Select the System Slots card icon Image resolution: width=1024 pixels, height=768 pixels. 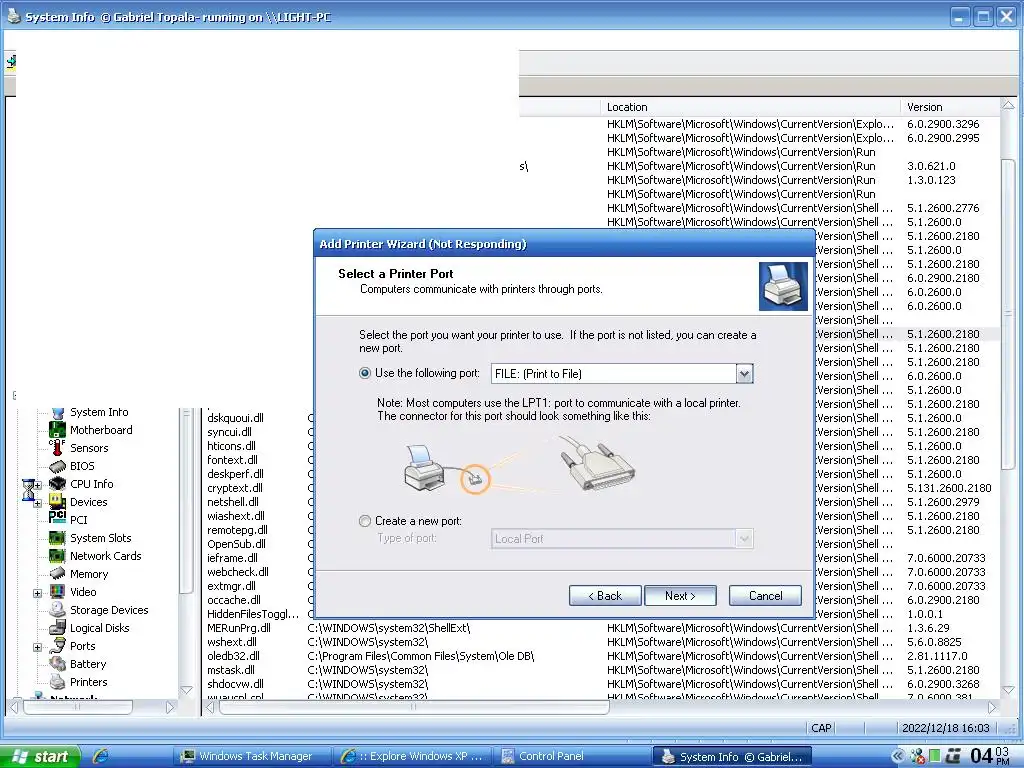tap(57, 538)
